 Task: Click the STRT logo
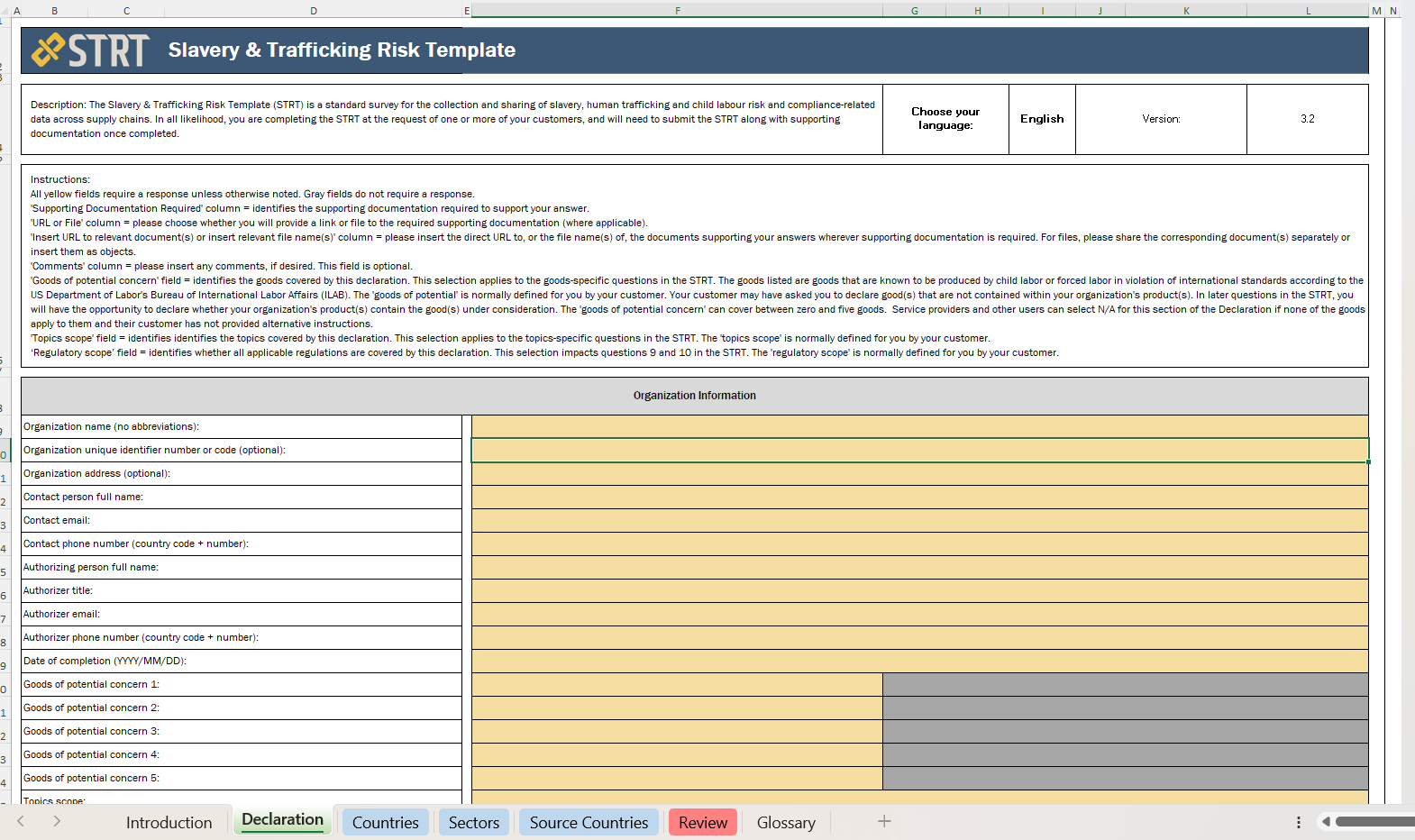90,50
